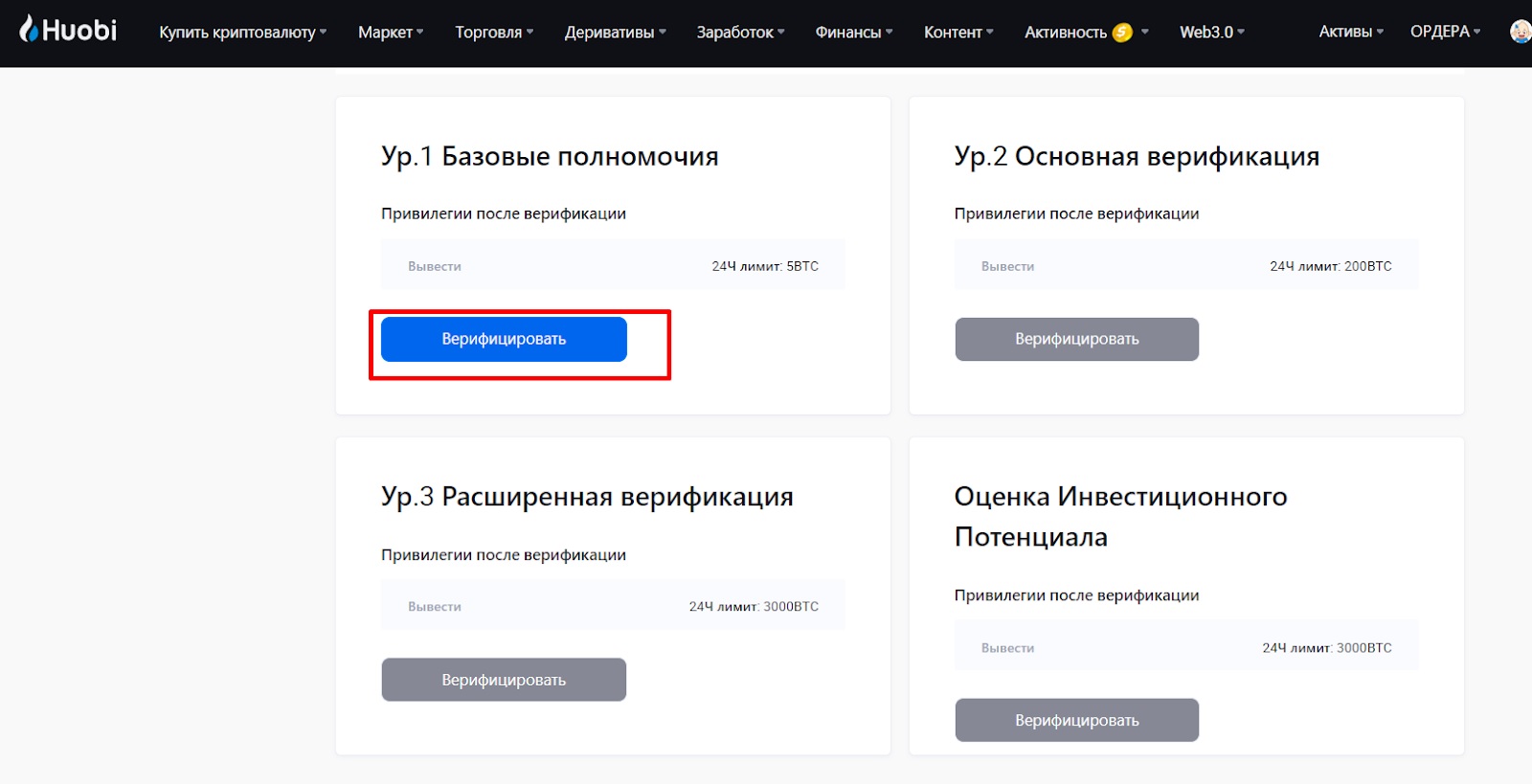Click the coin badge next to Активность
Viewport: 1532px width, 784px height.
pyautogui.click(x=1122, y=33)
